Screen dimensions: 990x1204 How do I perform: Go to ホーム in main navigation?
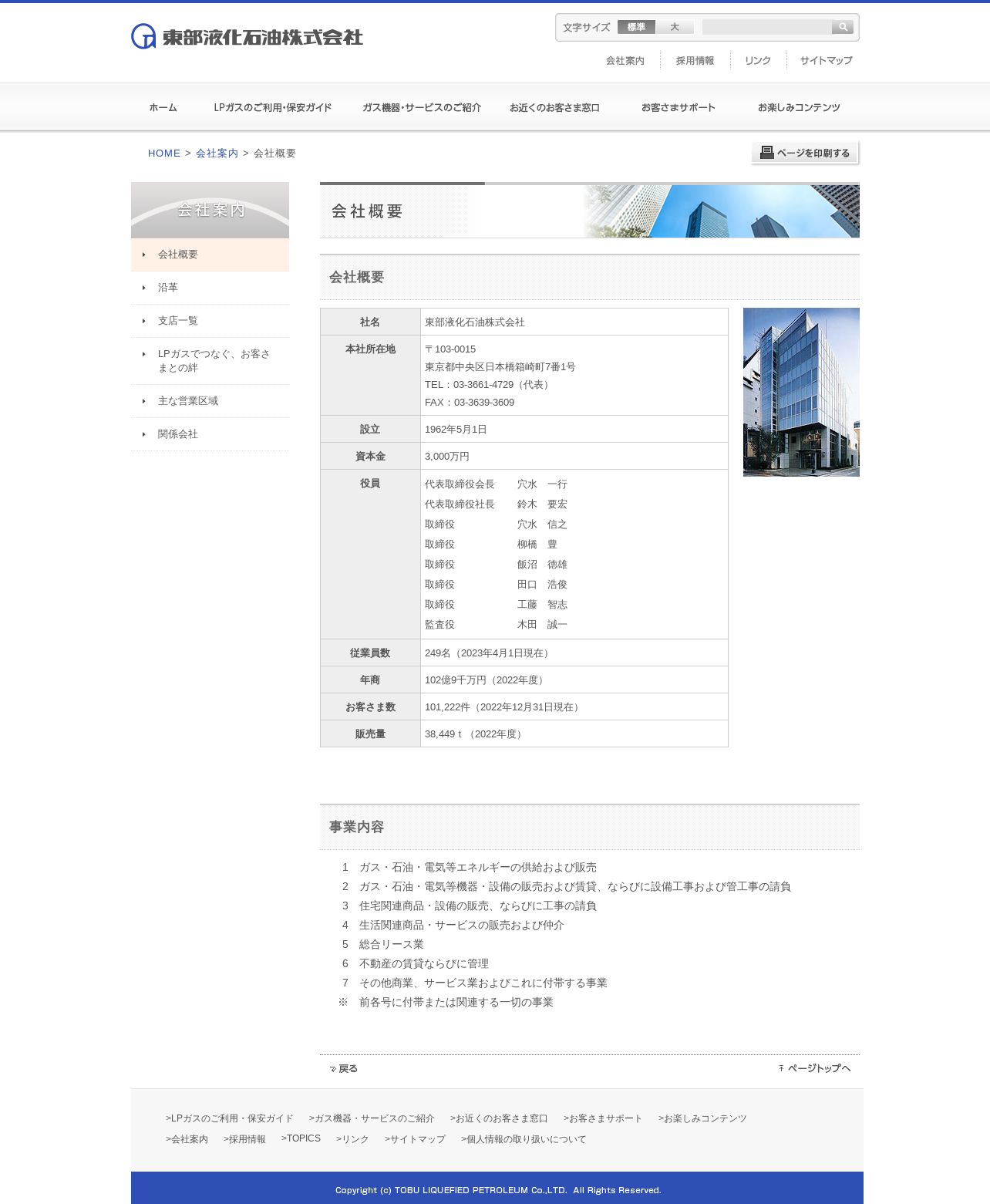(x=163, y=107)
